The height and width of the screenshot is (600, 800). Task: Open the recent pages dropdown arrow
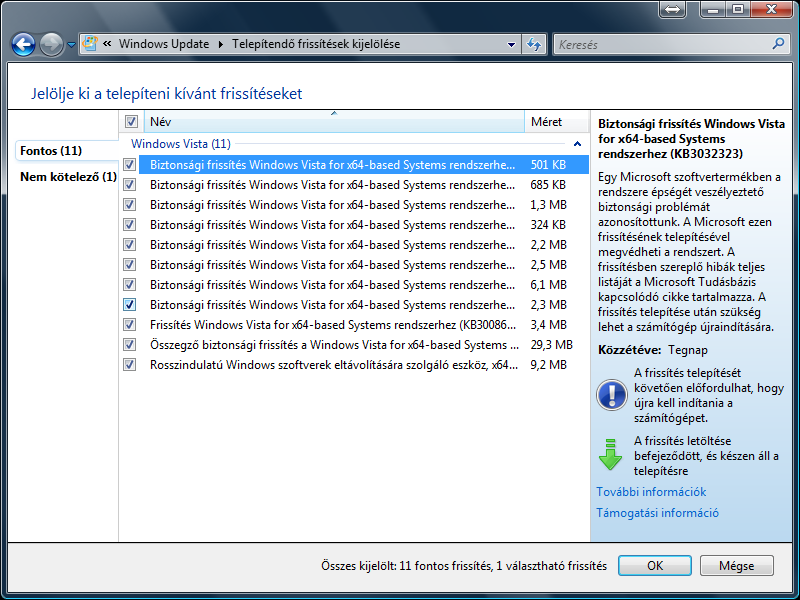pyautogui.click(x=71, y=45)
